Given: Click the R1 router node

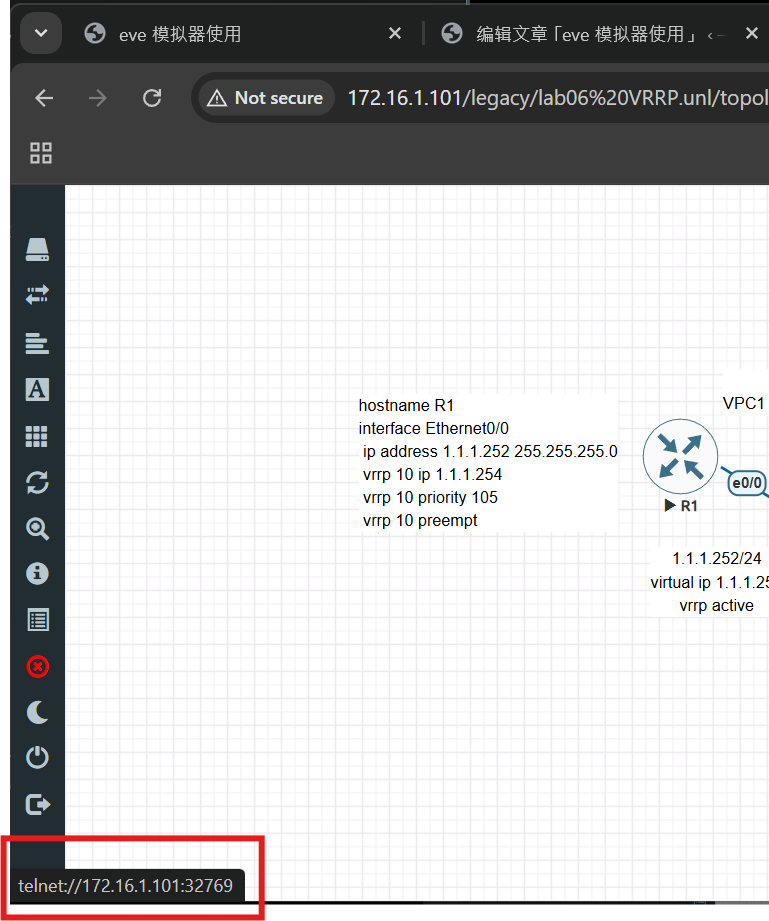Looking at the screenshot, I should [x=680, y=456].
